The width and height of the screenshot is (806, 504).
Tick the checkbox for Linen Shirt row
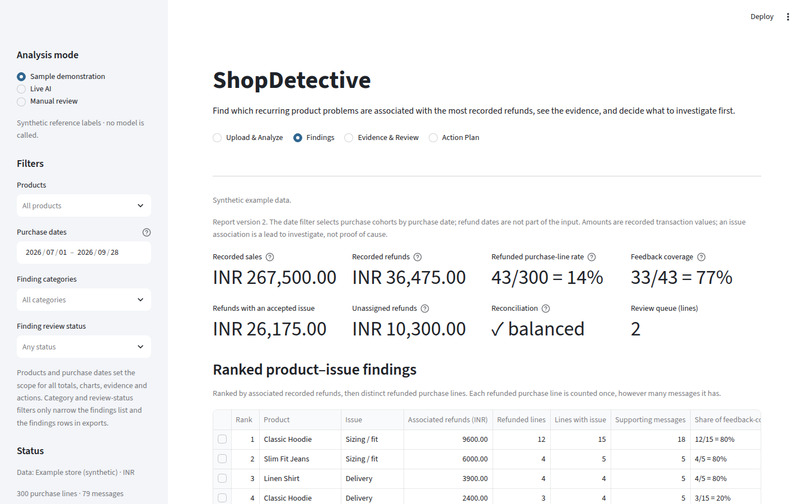click(x=222, y=478)
